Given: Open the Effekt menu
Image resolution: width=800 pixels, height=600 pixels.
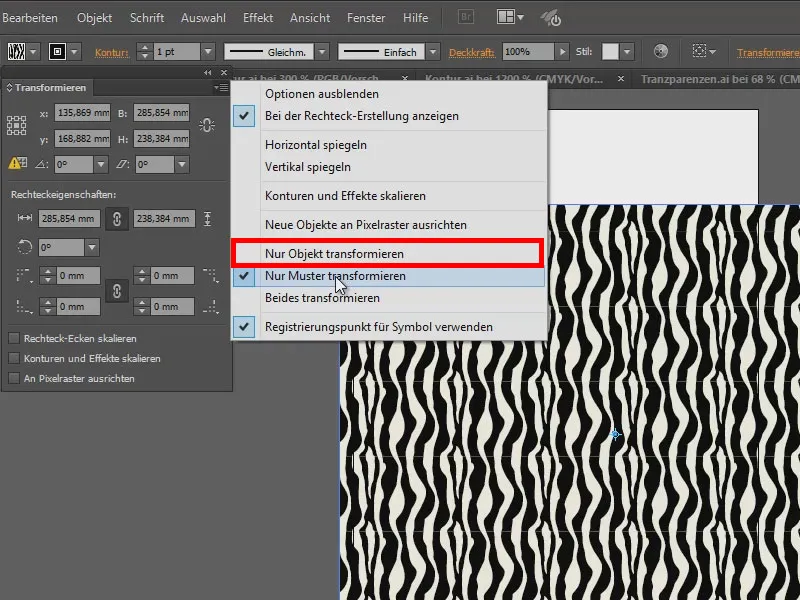Looking at the screenshot, I should [x=258, y=17].
